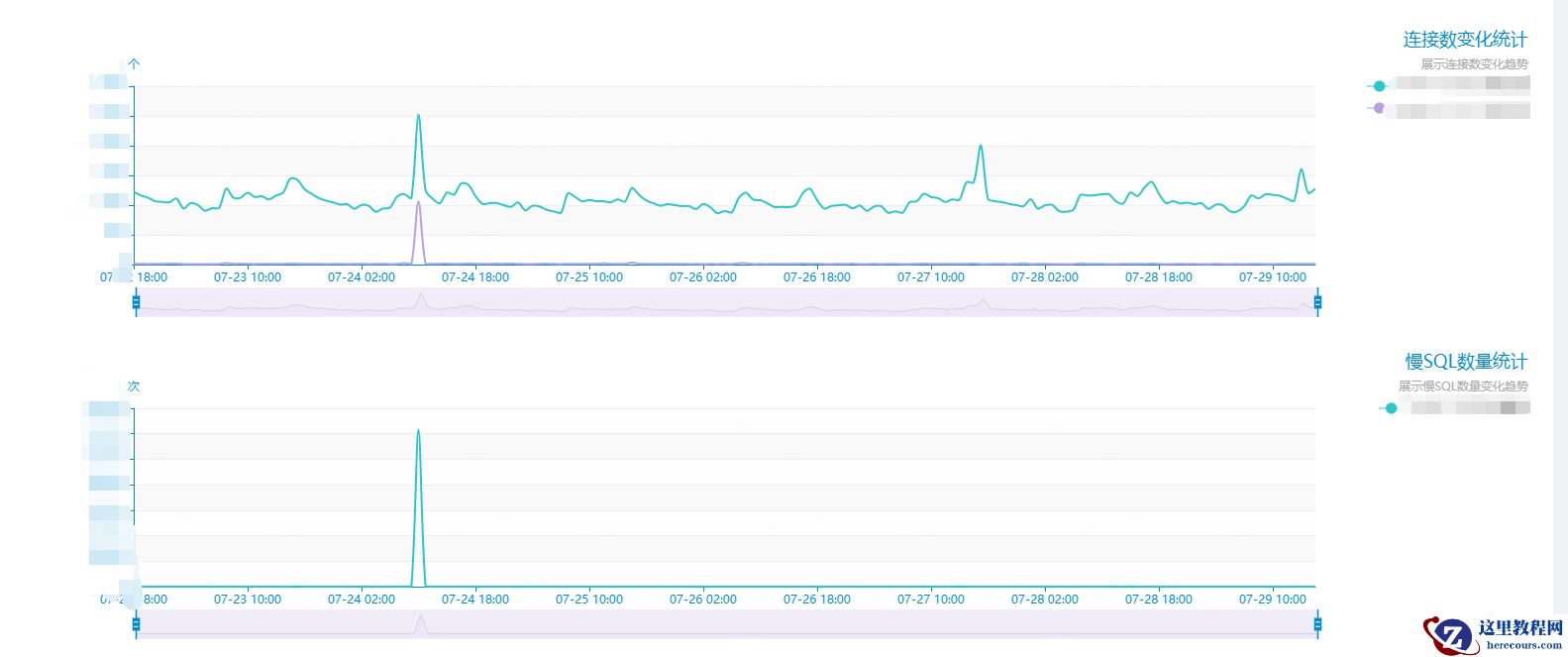
Task: Click the 个 unit label on the connection chart
Action: [134, 63]
